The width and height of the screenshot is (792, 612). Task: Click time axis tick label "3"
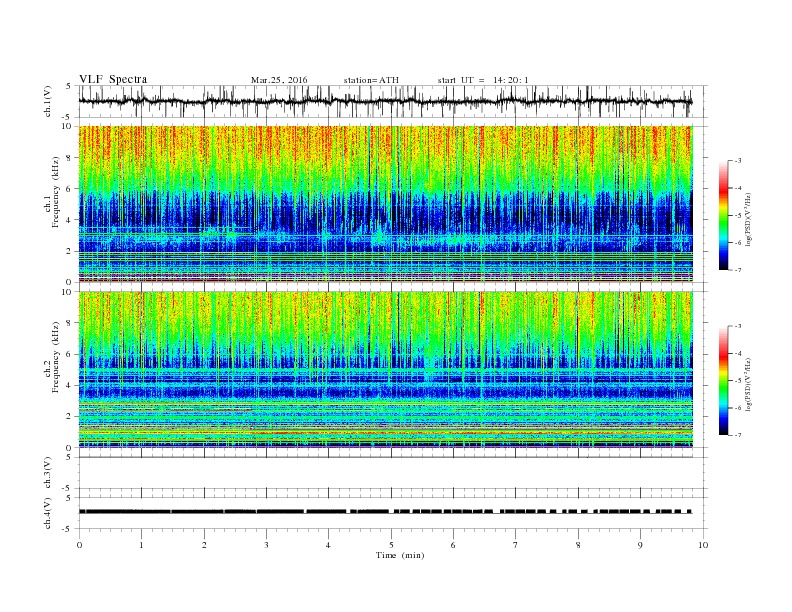(x=266, y=545)
